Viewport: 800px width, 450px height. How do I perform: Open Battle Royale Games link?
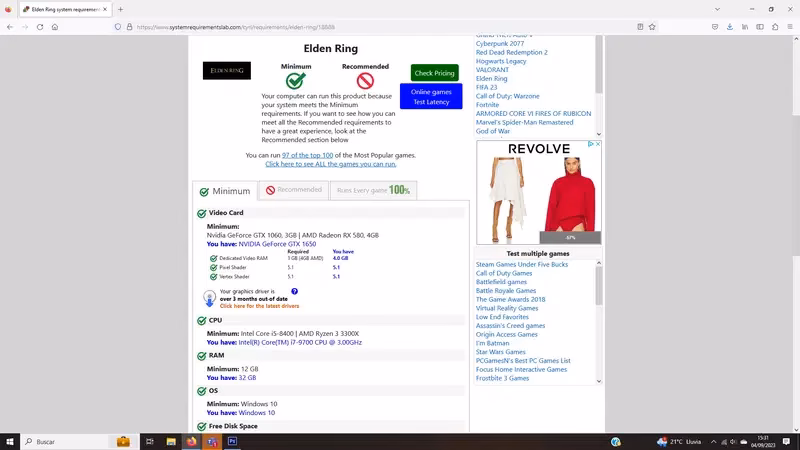(x=506, y=291)
